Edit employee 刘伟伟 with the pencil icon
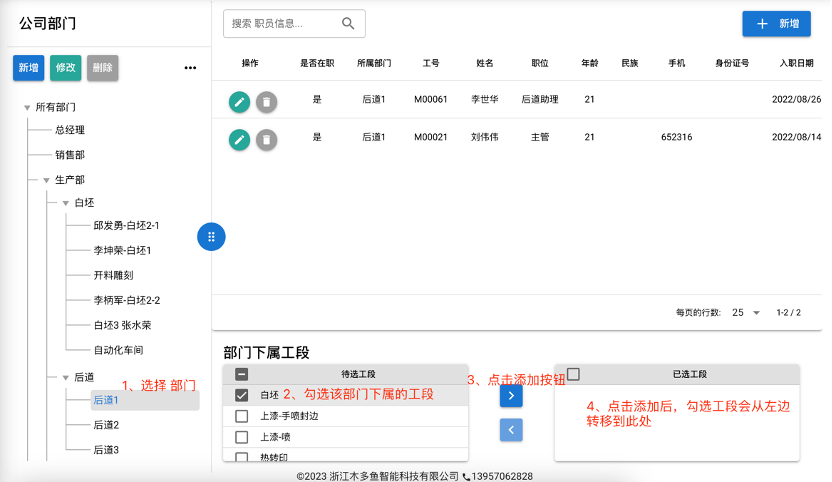832x482 pixels. 239,140
